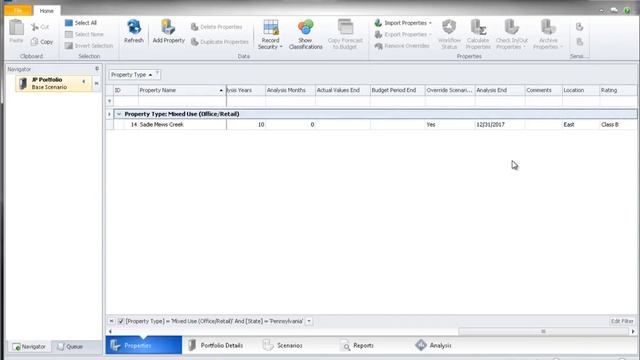The width and height of the screenshot is (640, 360).
Task: Click Budget Period End column header
Action: click(x=398, y=90)
